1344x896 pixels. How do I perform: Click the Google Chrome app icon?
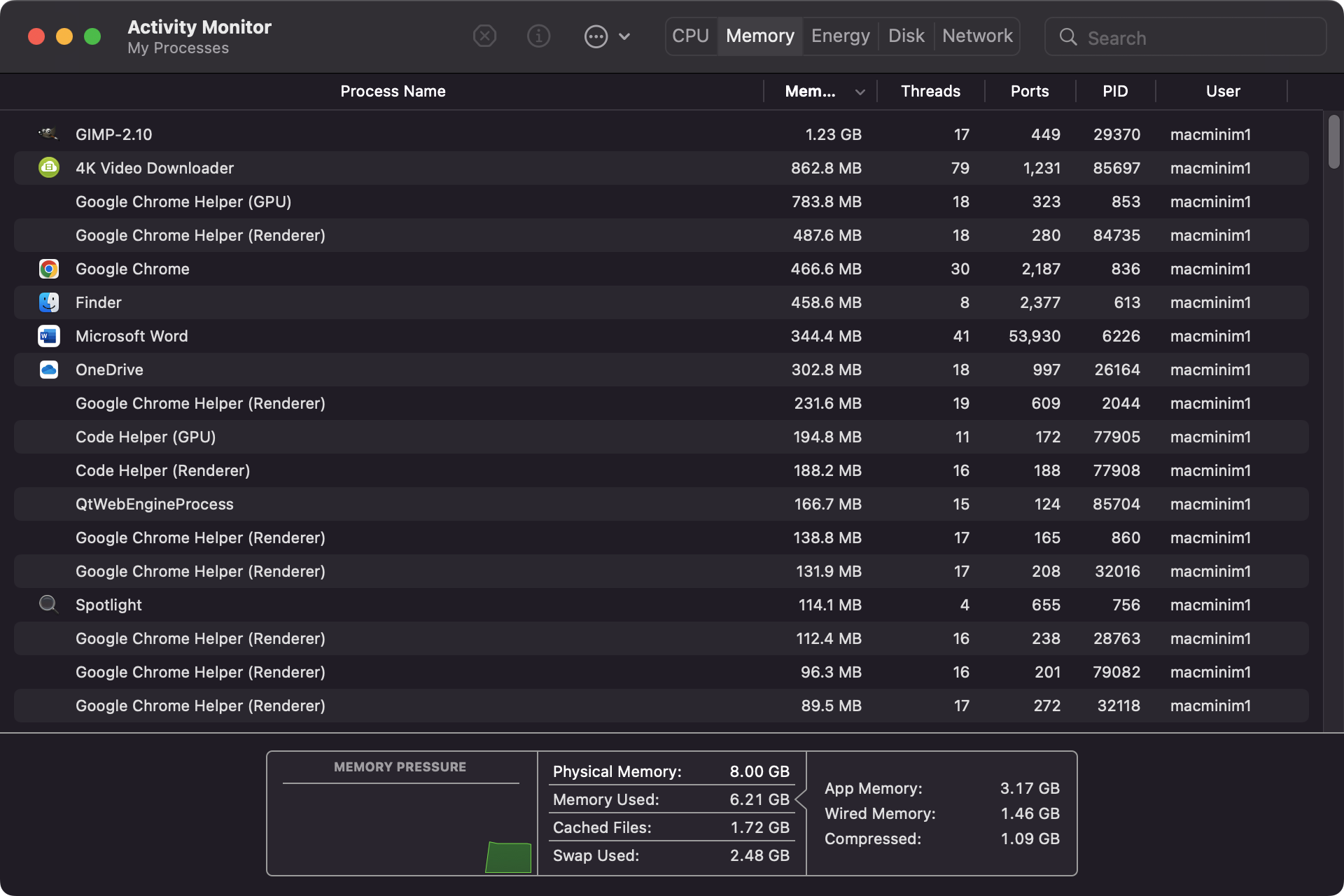[48, 269]
